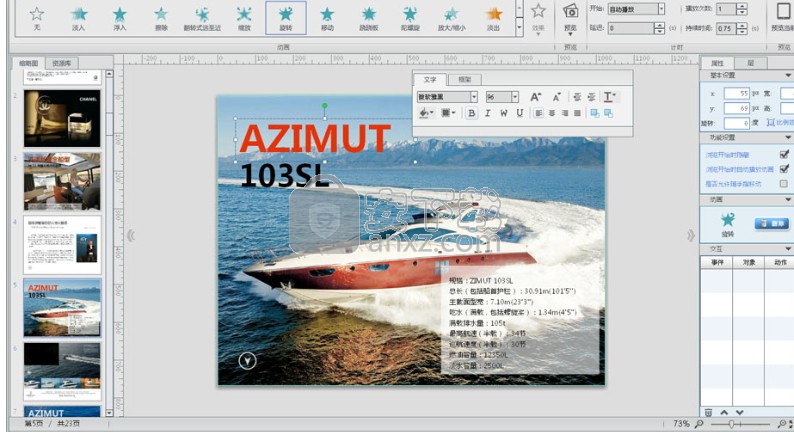Screen dimensions: 794x432
Task: Switch to the 属性 properties tab
Action: pyautogui.click(x=718, y=63)
